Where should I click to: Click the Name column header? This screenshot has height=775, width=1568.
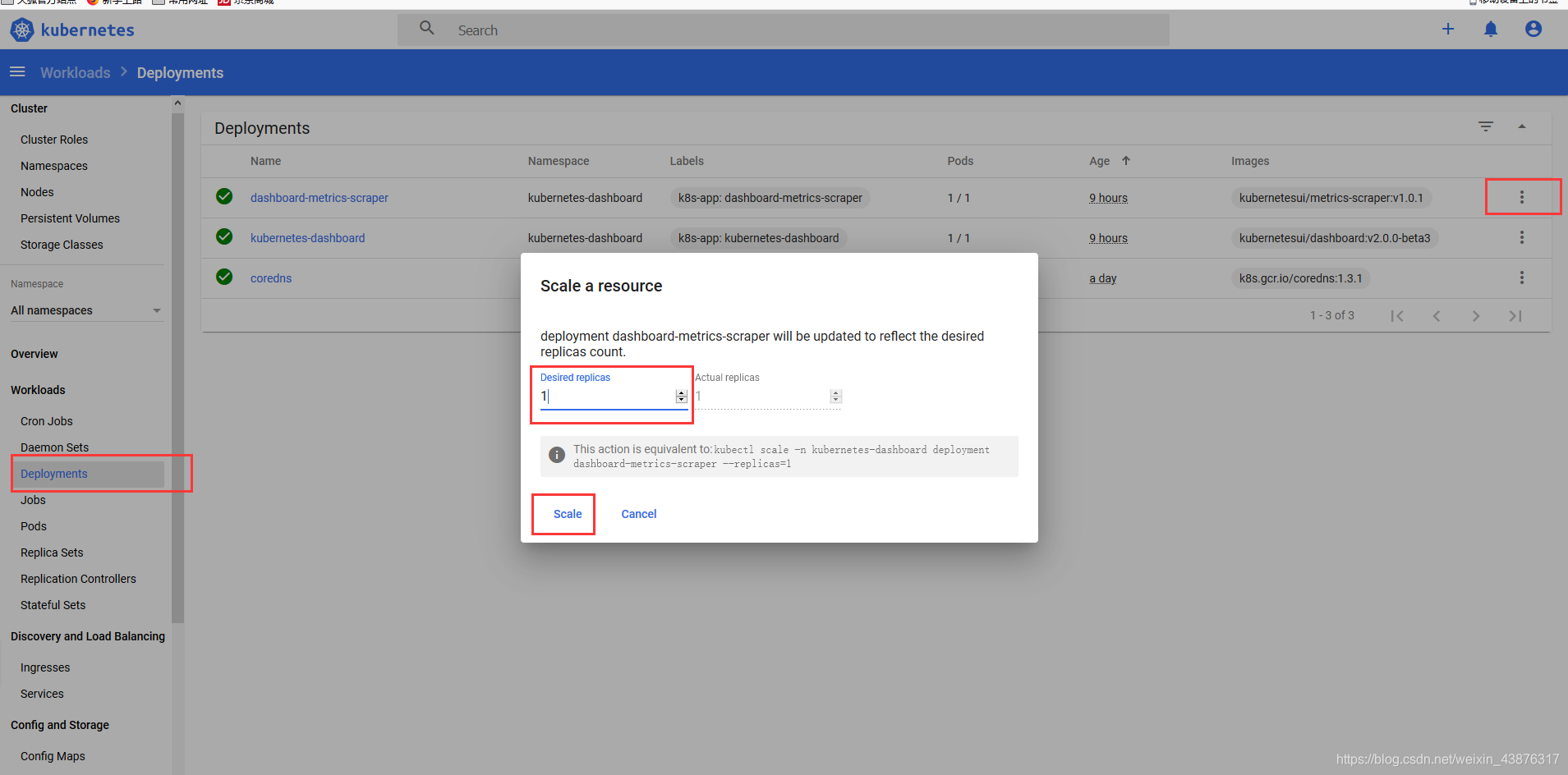[266, 161]
